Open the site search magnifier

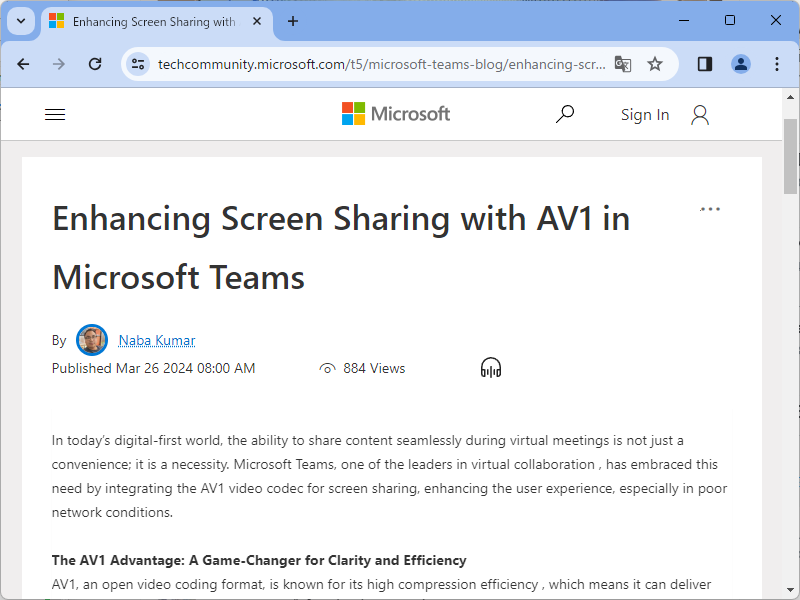pyautogui.click(x=565, y=114)
